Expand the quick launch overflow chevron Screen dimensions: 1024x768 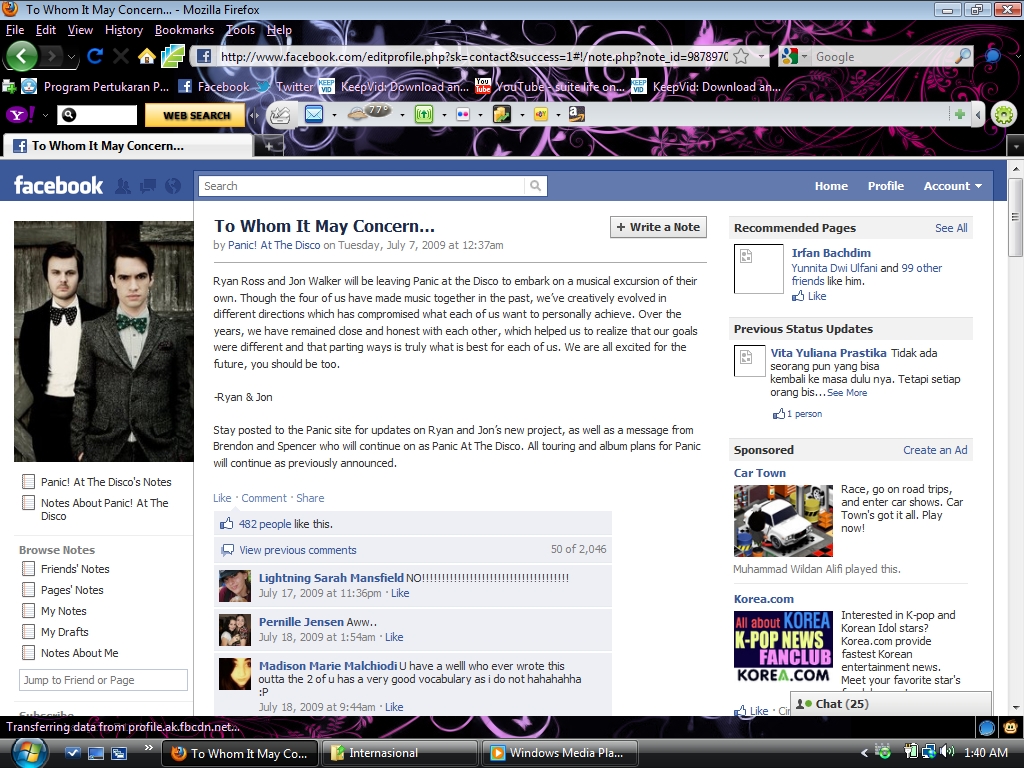click(148, 748)
